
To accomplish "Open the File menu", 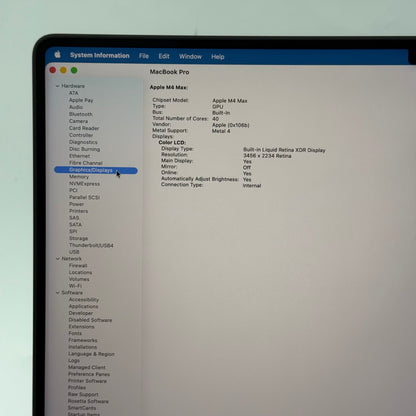I will (x=144, y=56).
